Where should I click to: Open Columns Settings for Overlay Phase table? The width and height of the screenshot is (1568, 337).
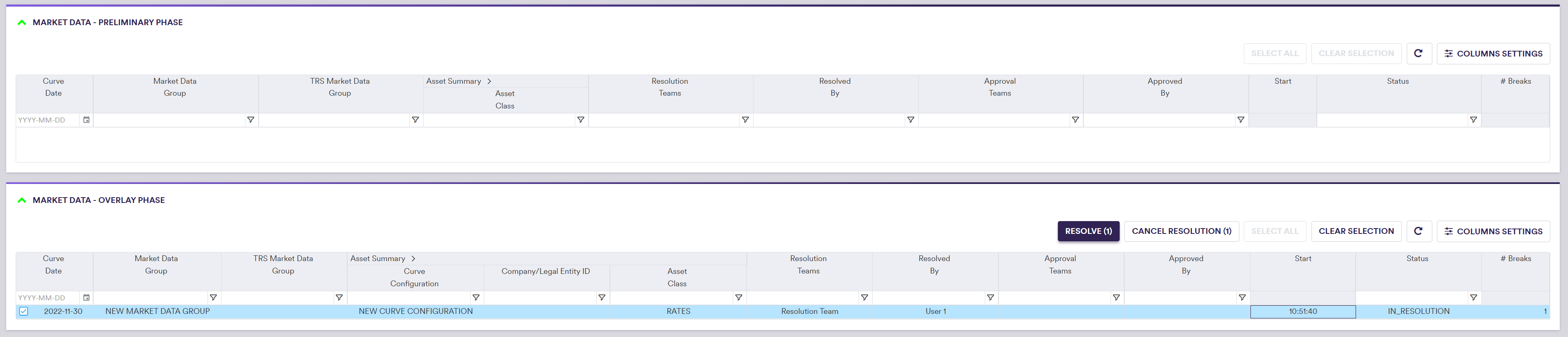(1493, 231)
